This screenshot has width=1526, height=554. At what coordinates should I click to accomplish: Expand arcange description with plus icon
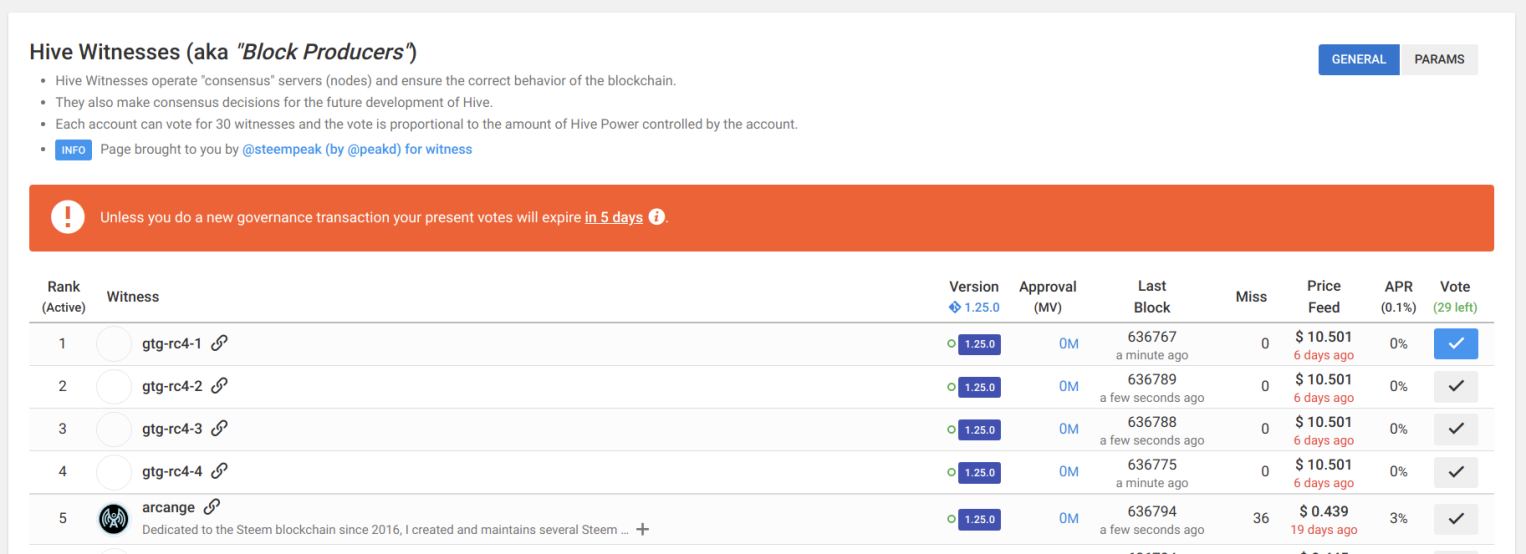(x=643, y=529)
